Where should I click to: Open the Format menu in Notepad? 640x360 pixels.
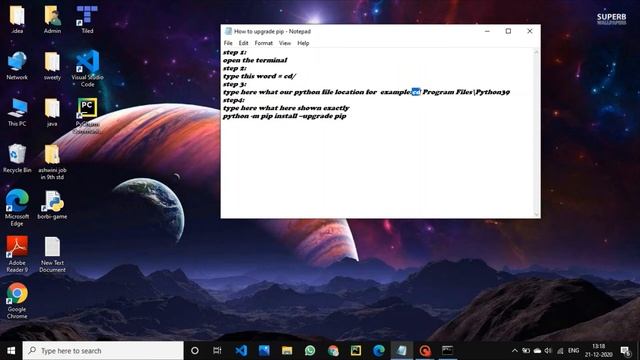click(264, 43)
